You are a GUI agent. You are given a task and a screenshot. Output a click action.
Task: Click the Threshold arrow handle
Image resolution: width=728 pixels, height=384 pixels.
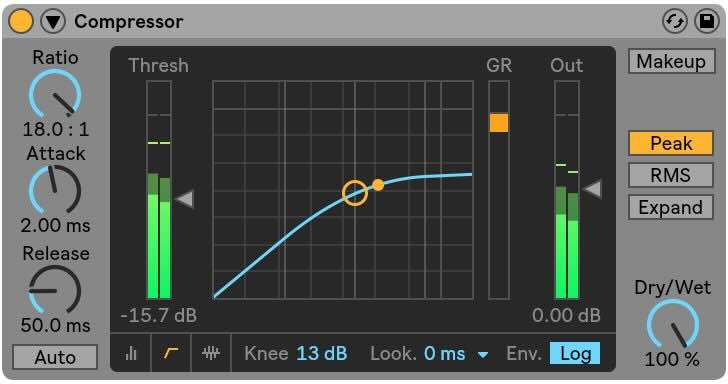[185, 199]
